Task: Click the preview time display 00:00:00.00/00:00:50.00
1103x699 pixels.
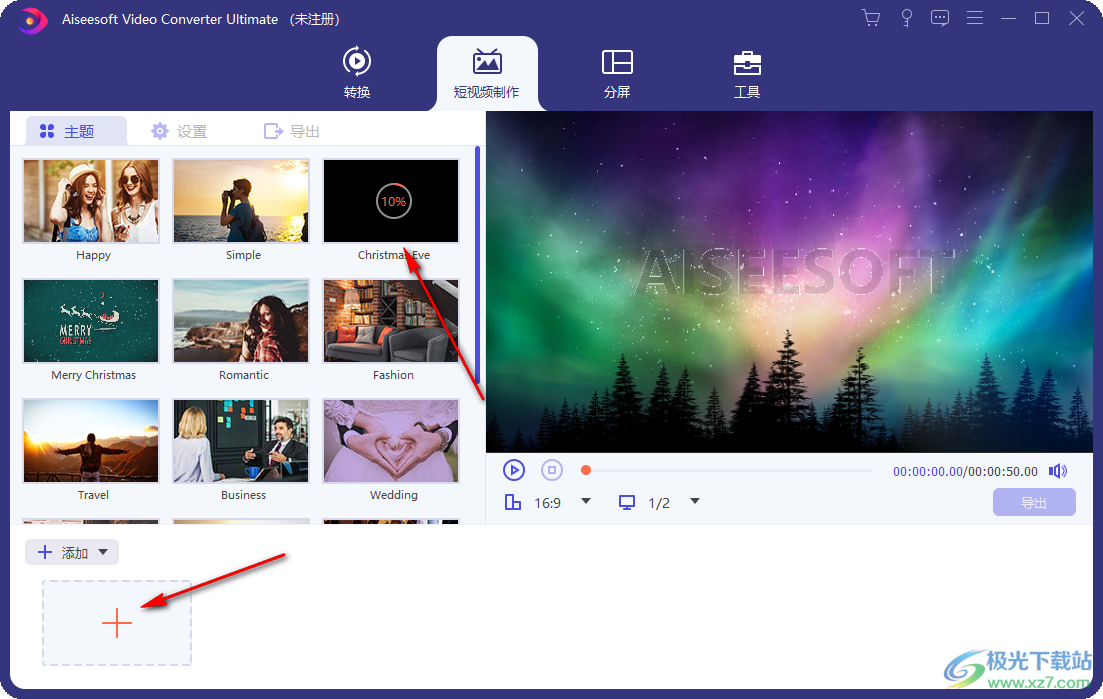Action: 965,471
